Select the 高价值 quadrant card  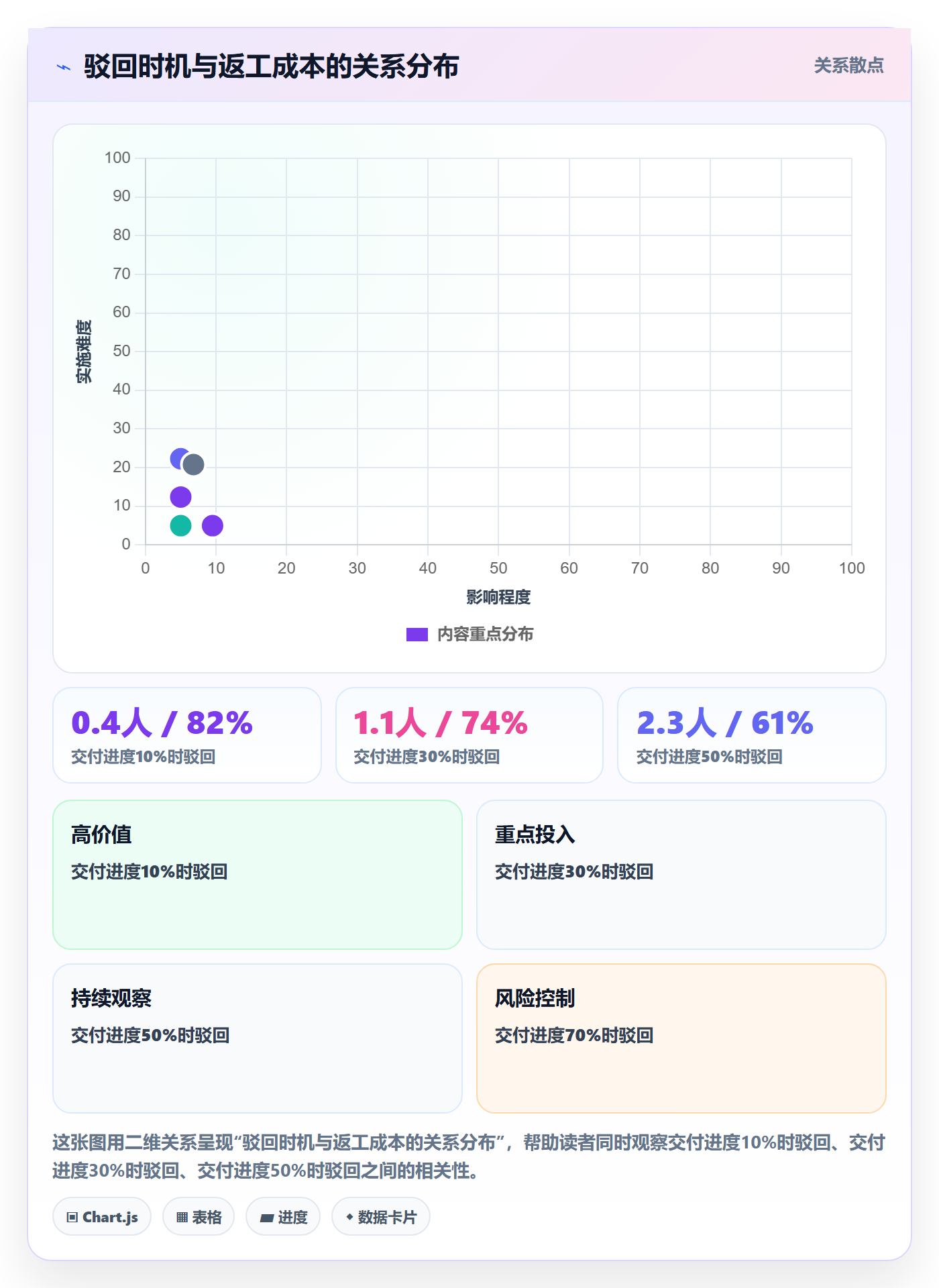tap(258, 875)
